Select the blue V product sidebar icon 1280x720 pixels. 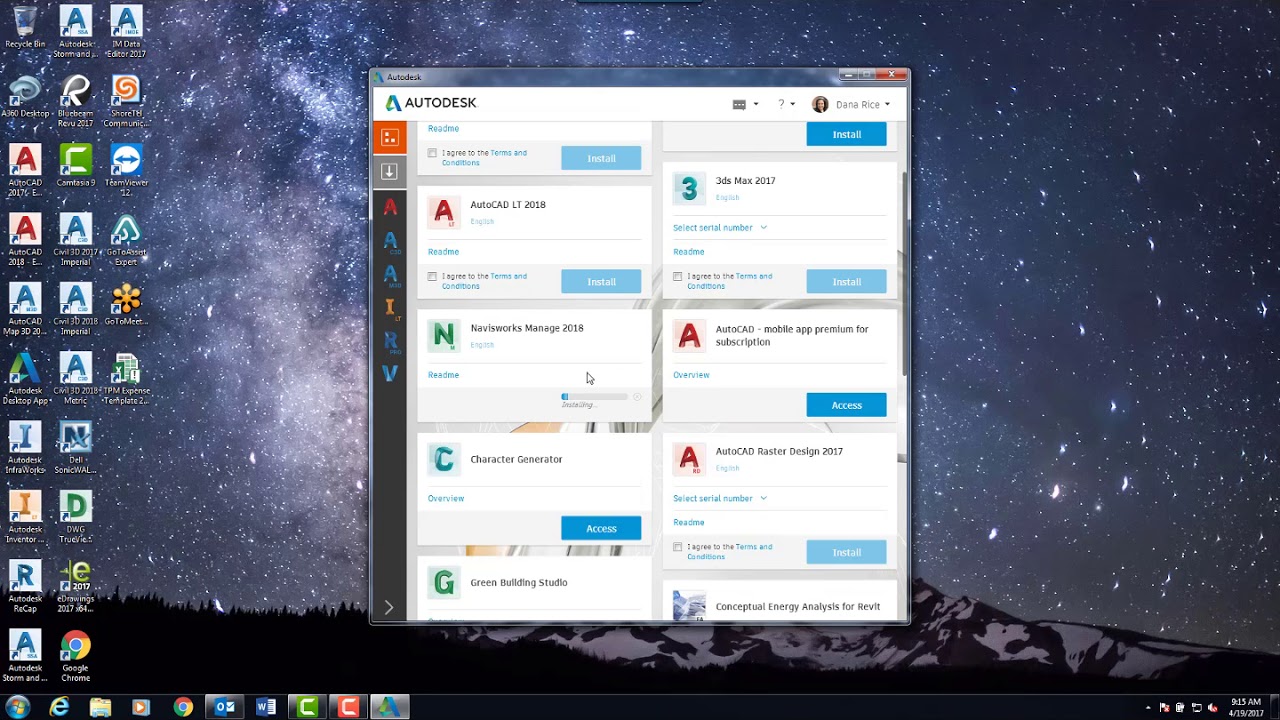click(x=390, y=373)
